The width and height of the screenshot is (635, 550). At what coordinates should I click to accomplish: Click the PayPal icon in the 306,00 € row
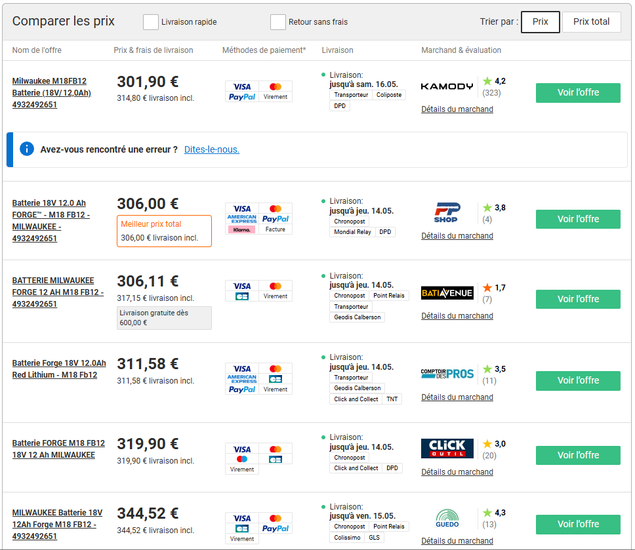click(x=275, y=219)
